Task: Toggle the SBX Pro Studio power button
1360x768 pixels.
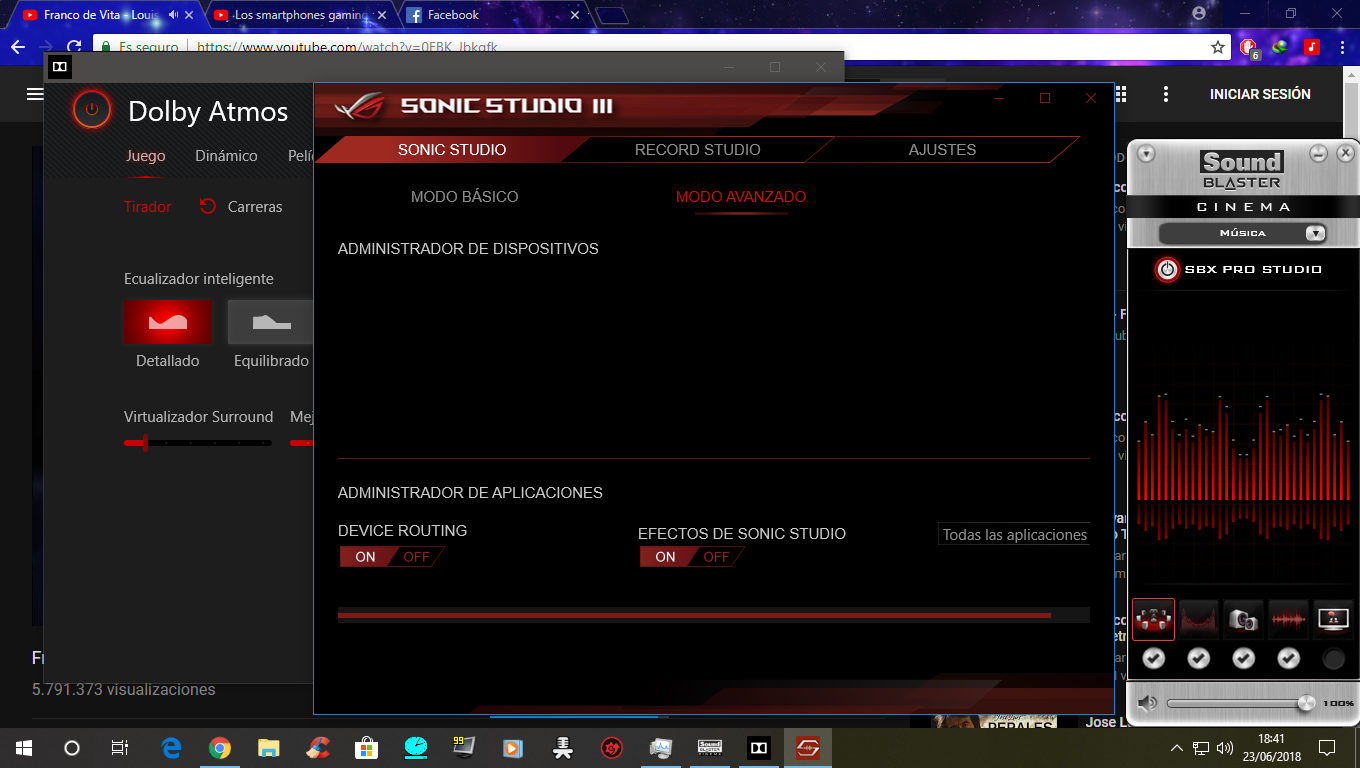Action: 1167,269
